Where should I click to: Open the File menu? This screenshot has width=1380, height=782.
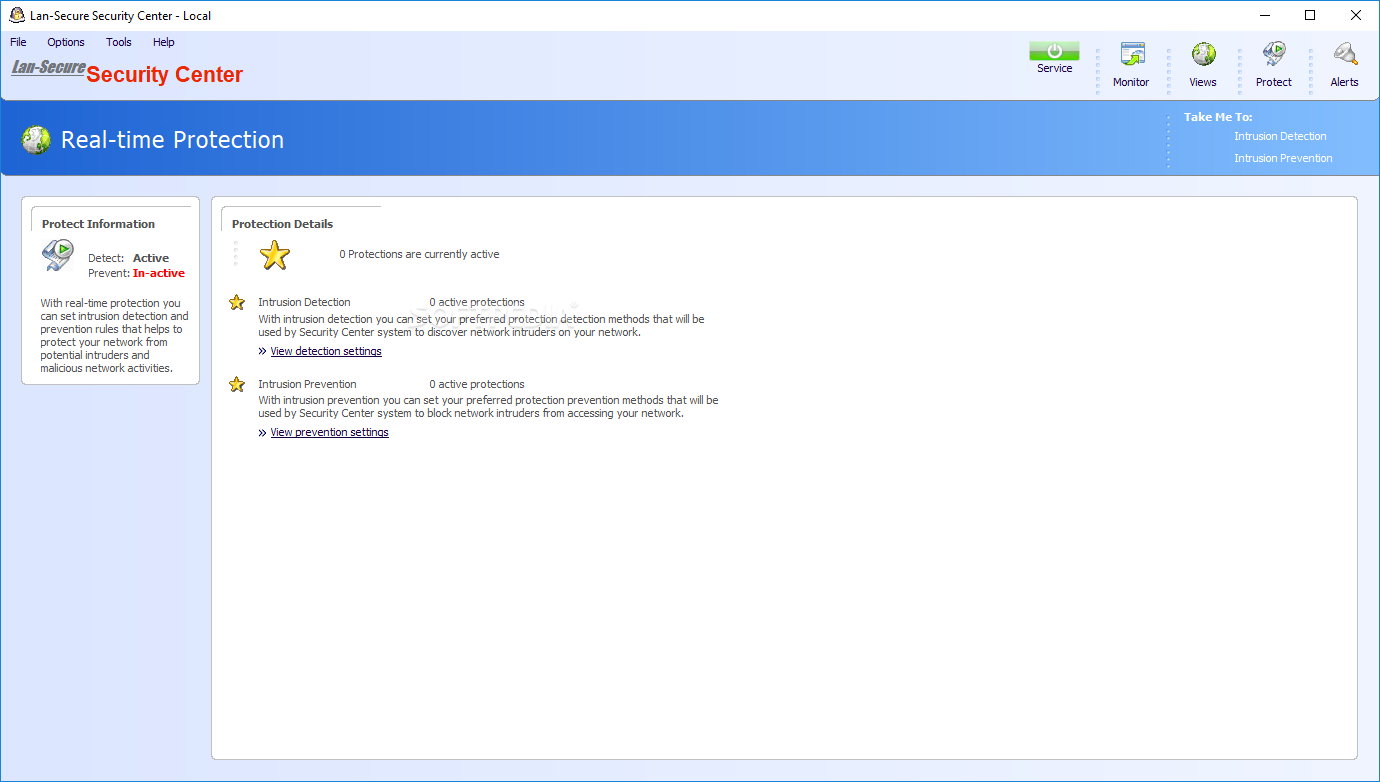point(18,42)
